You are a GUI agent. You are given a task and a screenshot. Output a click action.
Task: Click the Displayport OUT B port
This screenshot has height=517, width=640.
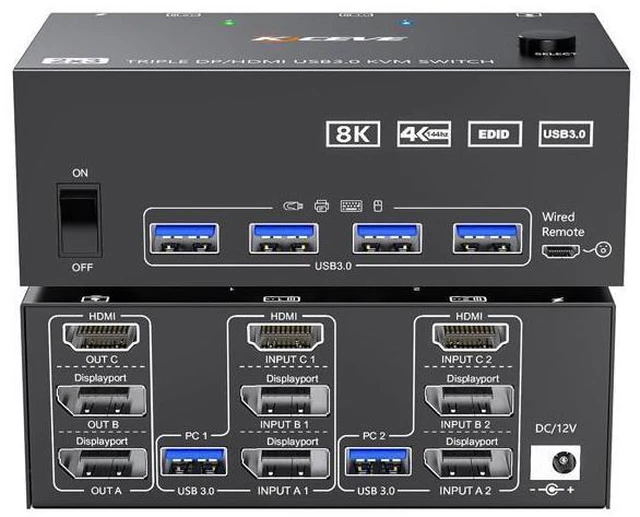(x=102, y=401)
